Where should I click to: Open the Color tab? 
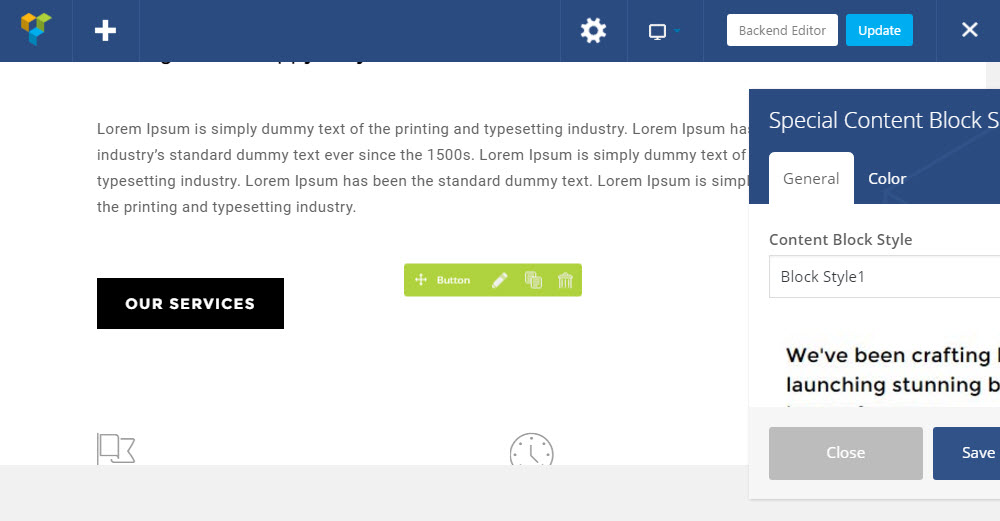coord(887,178)
